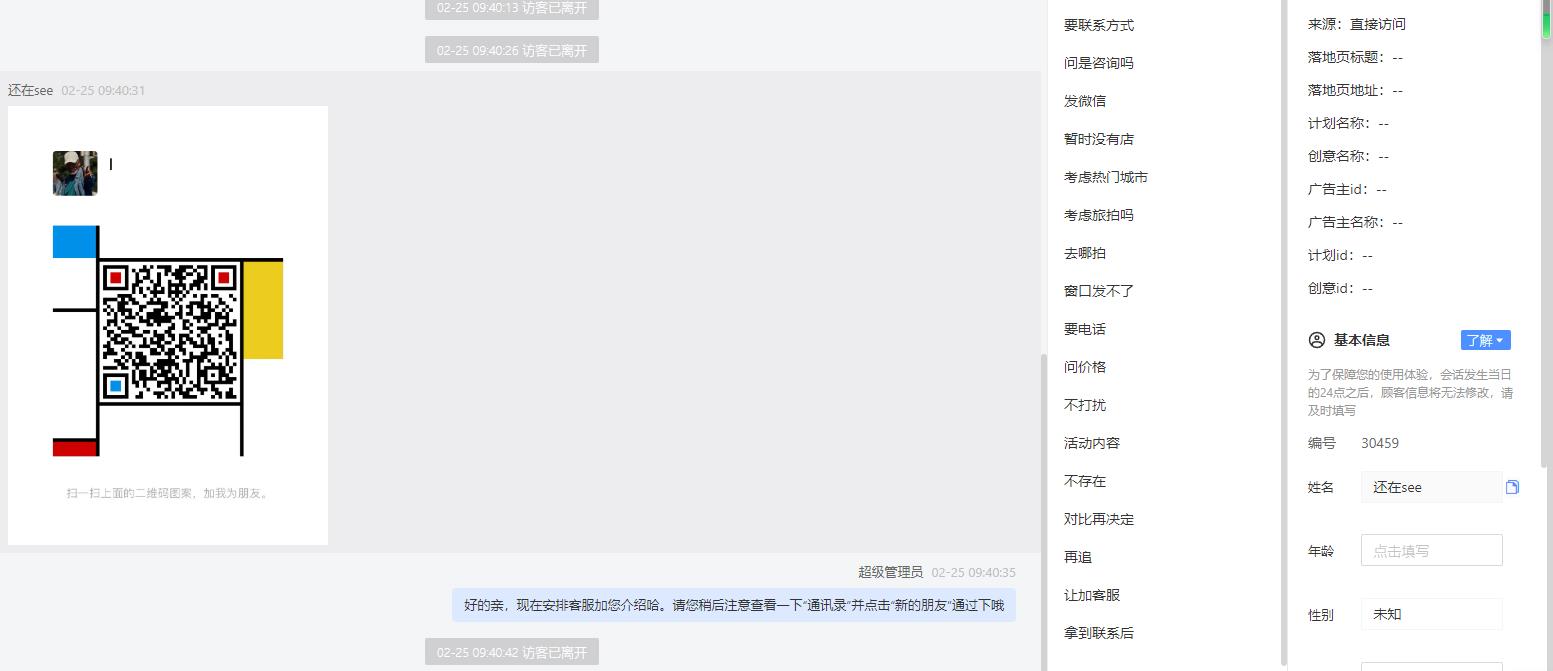The height and width of the screenshot is (671, 1553).
Task: Select quick reply 要联系方式
Action: [1099, 25]
